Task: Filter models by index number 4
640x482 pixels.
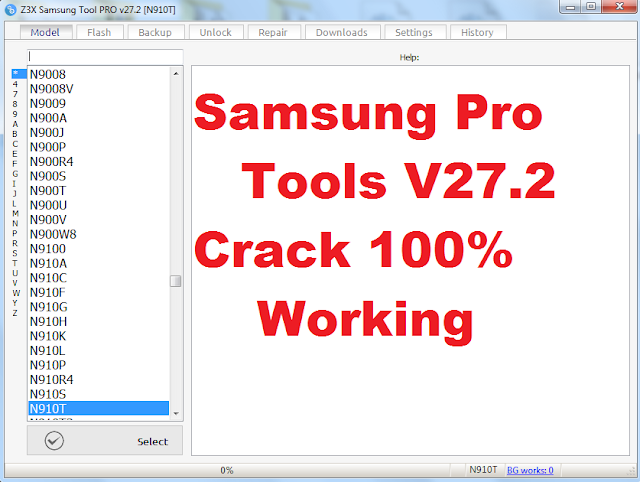Action: (x=15, y=84)
